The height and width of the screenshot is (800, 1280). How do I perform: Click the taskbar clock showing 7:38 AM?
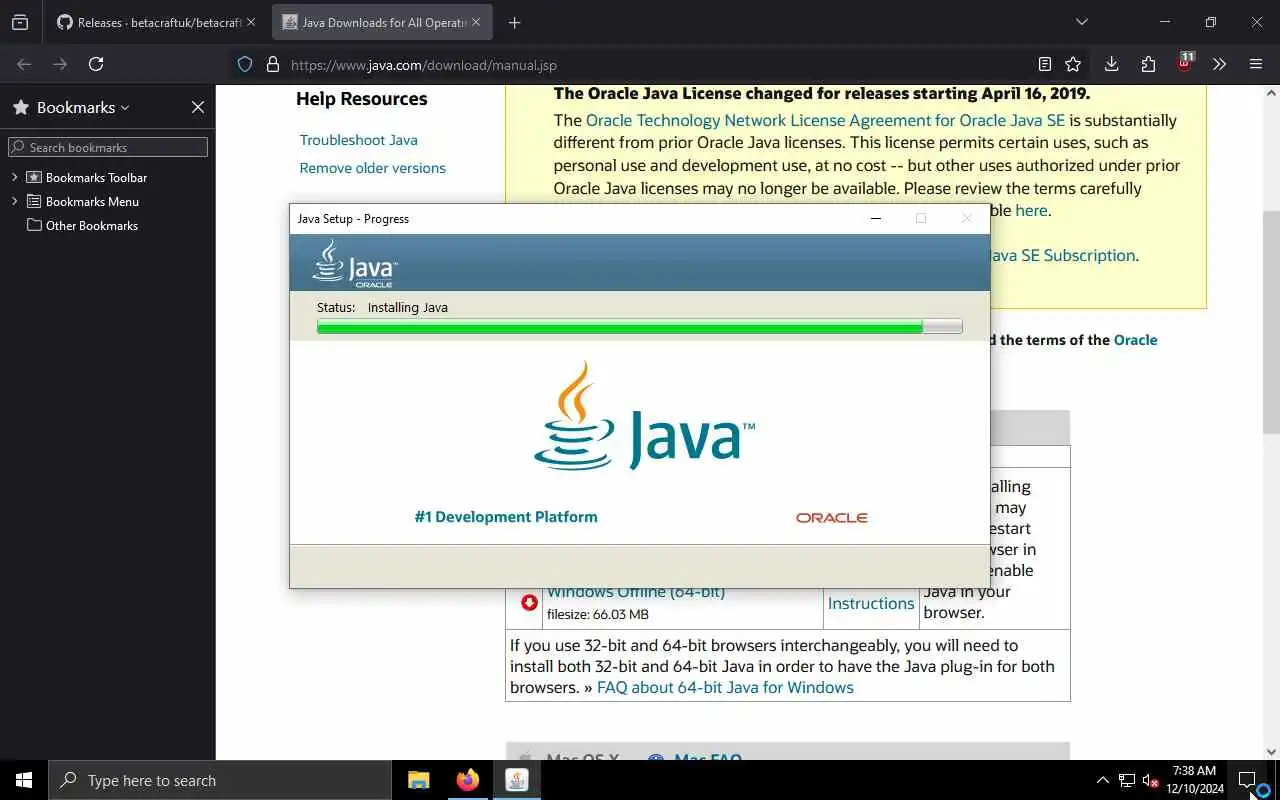pyautogui.click(x=1194, y=780)
